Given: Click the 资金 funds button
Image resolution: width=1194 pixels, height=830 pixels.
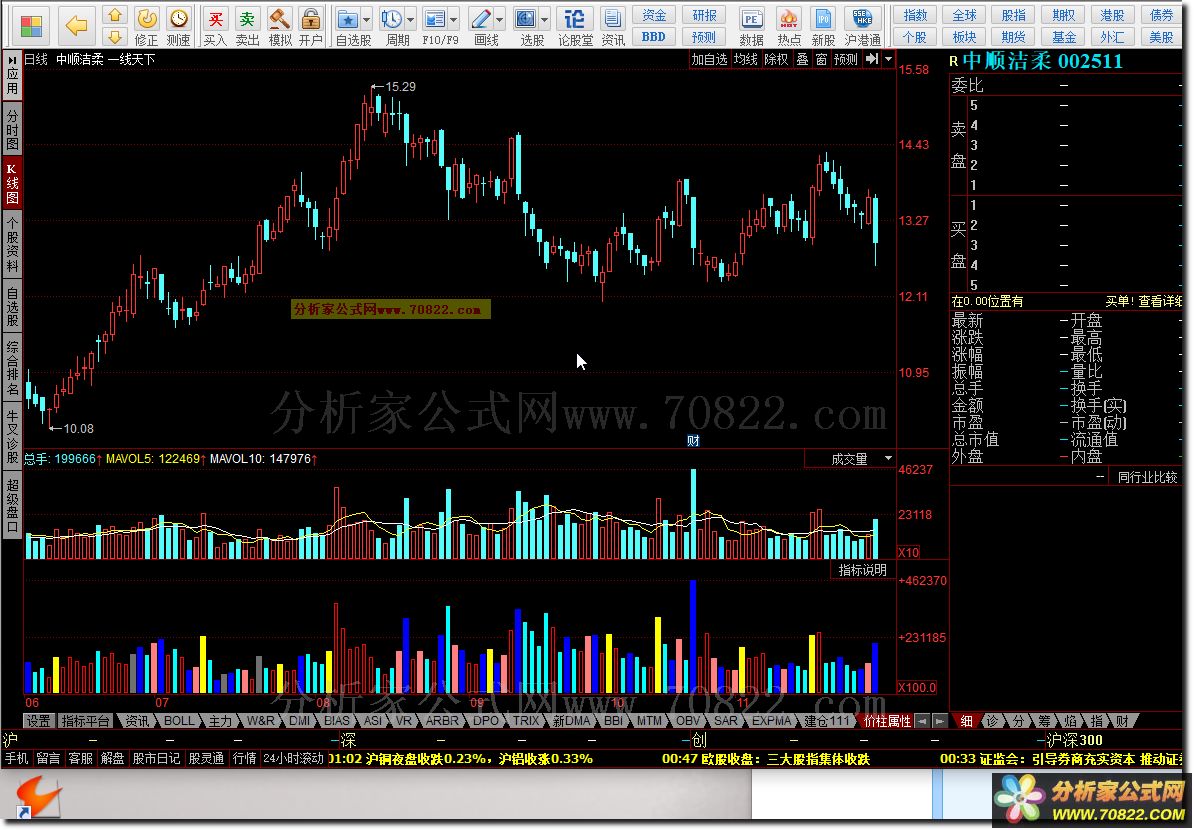Looking at the screenshot, I should (654, 15).
